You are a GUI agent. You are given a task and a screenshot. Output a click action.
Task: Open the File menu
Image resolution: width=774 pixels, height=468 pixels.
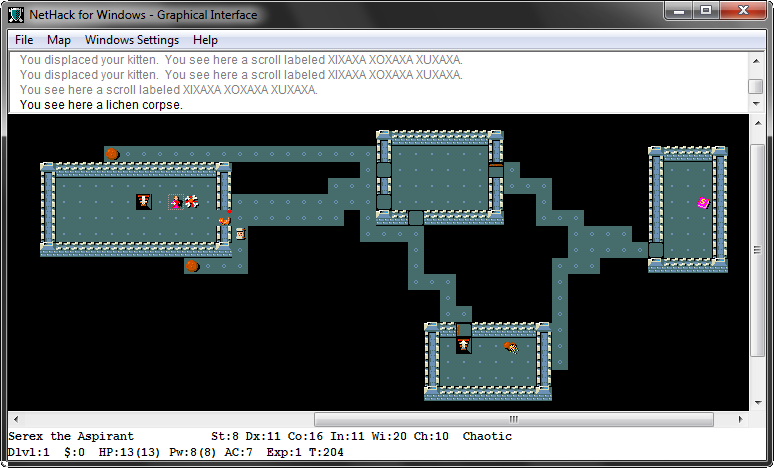24,40
